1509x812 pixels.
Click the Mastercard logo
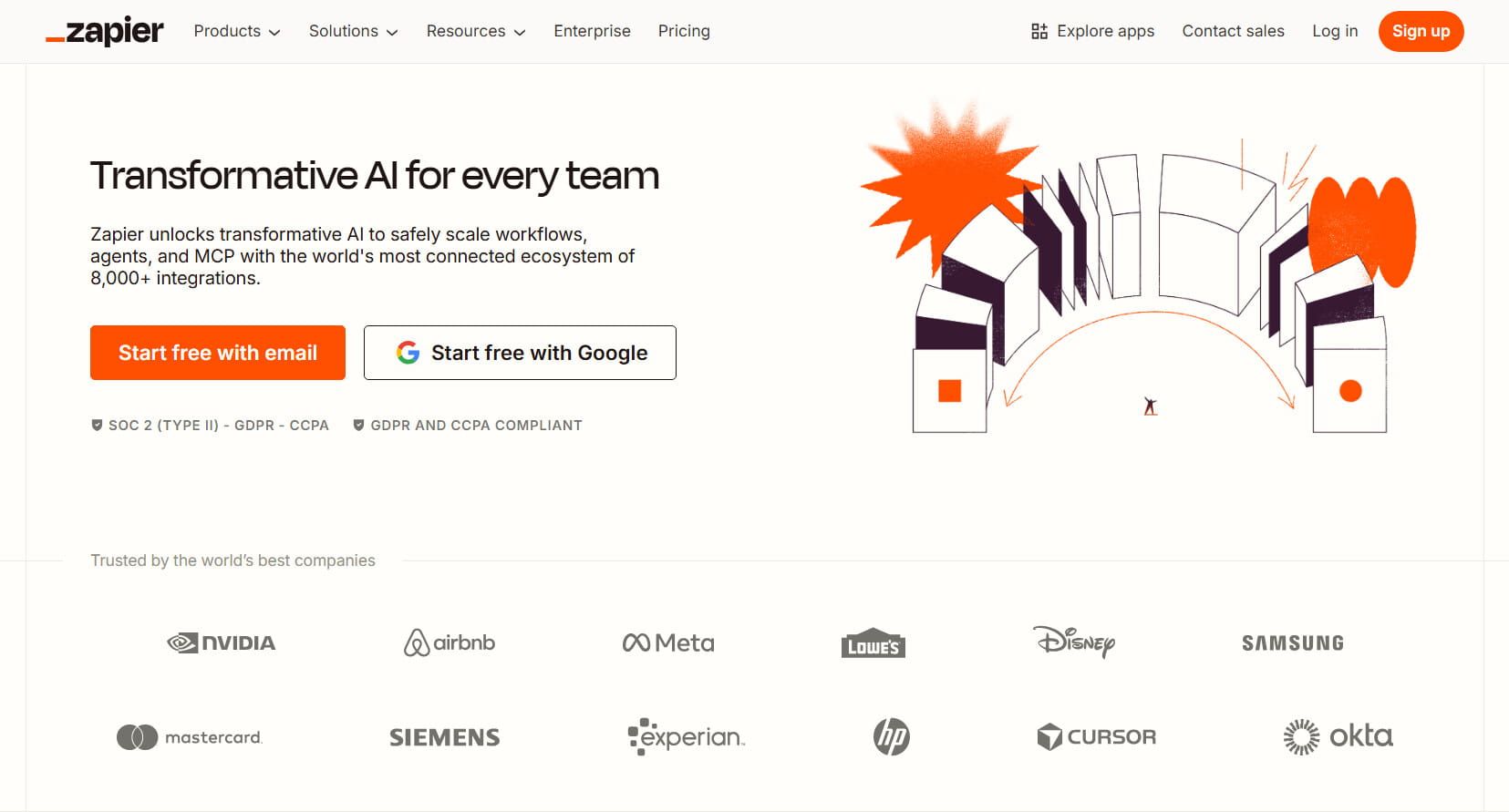tap(190, 737)
